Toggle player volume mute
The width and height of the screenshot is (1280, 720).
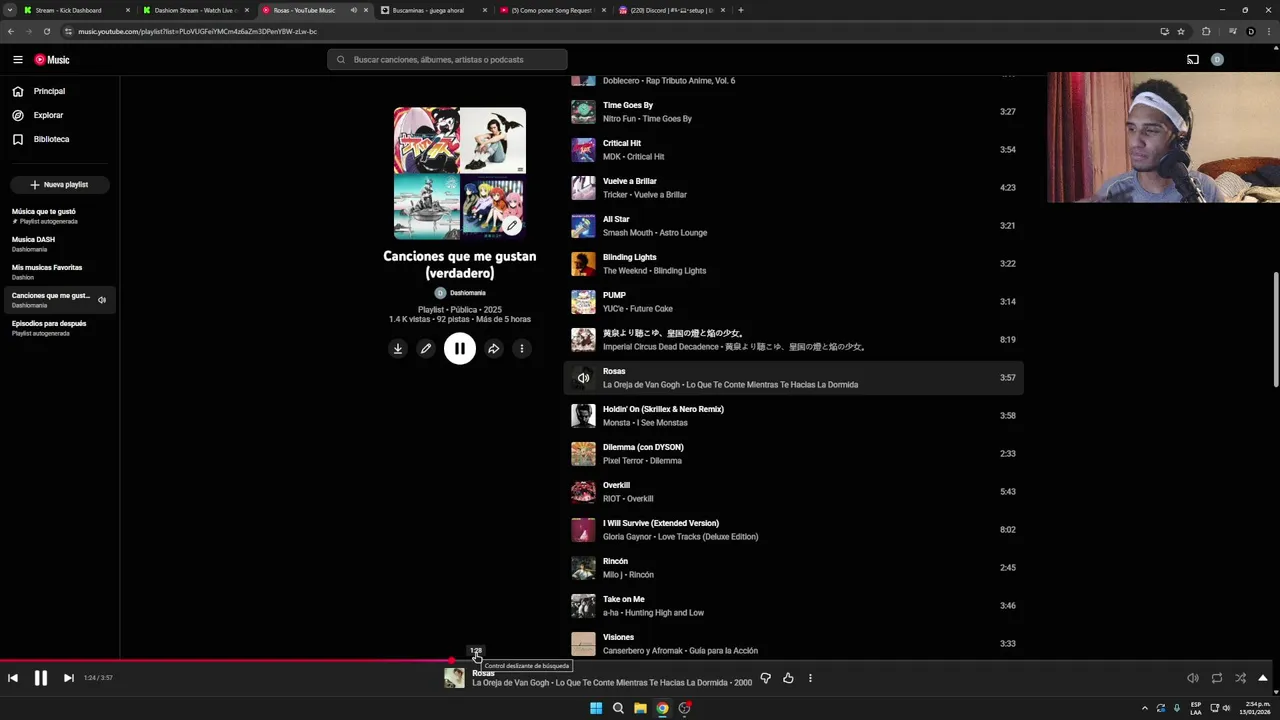click(x=1193, y=678)
